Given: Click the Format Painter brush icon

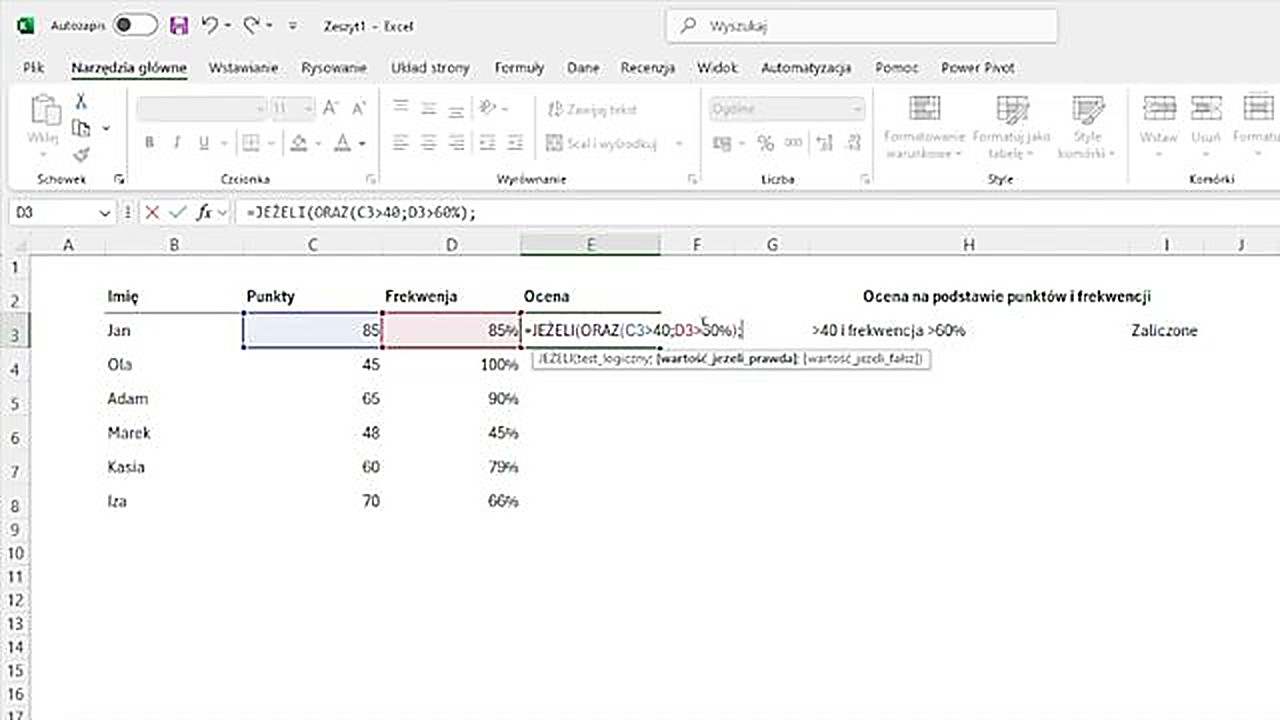Looking at the screenshot, I should pyautogui.click(x=81, y=154).
